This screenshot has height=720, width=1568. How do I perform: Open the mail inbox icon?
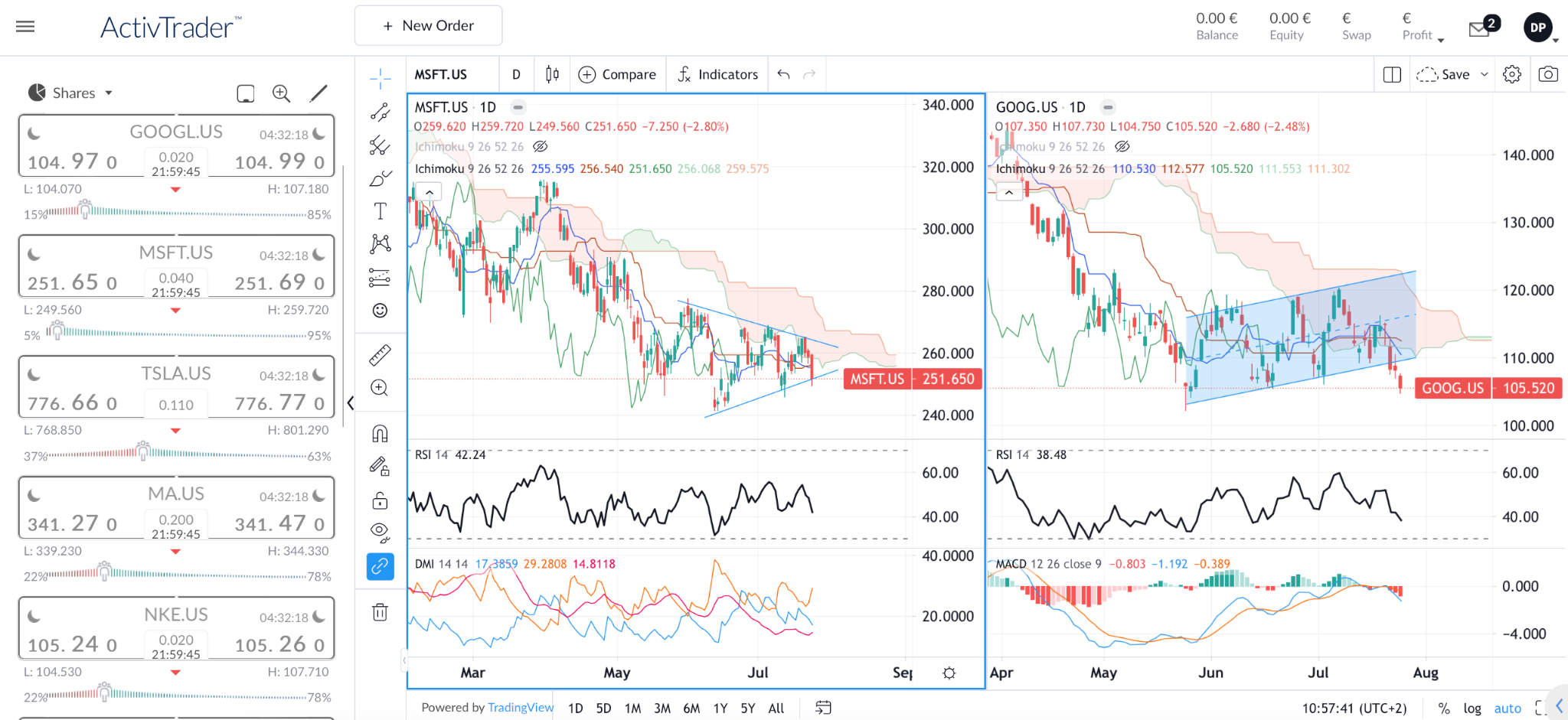click(x=1479, y=29)
